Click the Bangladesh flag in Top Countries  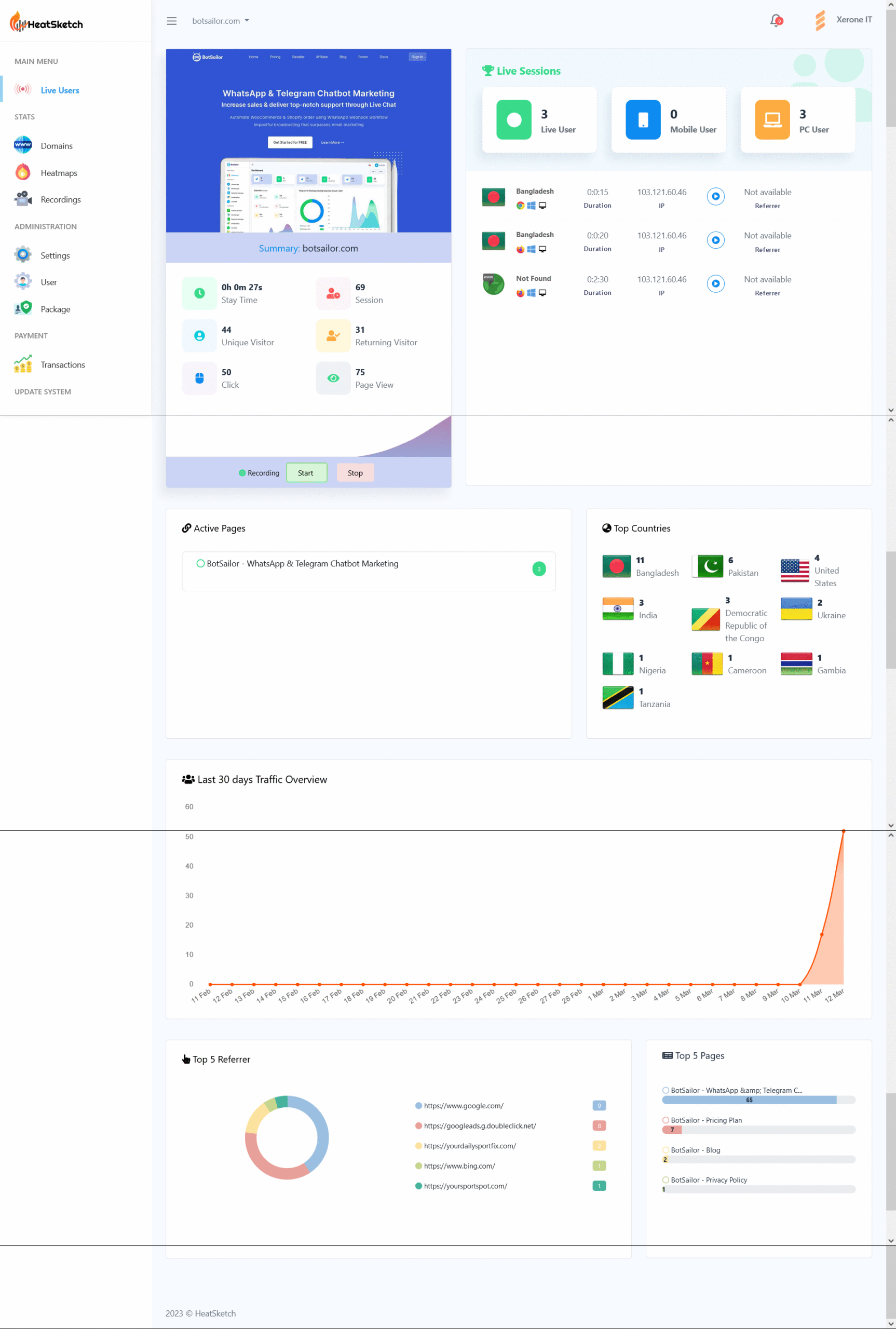pyautogui.click(x=617, y=566)
